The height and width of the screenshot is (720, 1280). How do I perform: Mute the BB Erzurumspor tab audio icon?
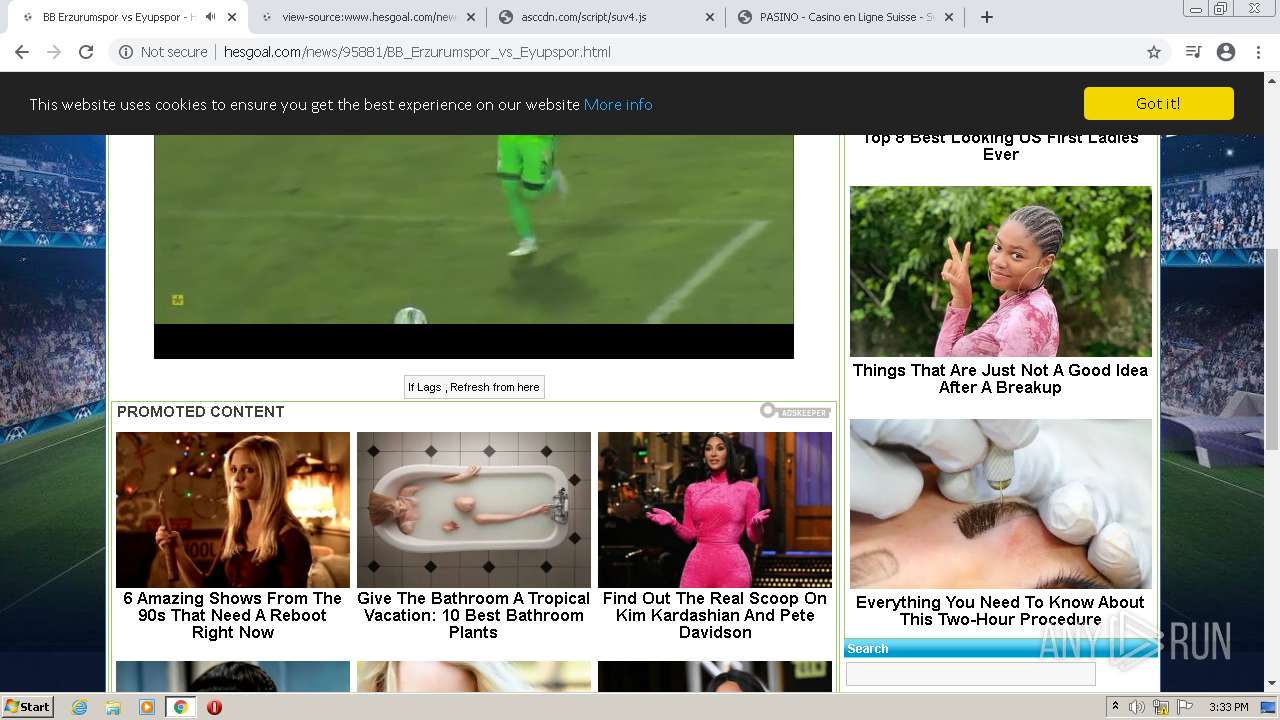click(210, 17)
